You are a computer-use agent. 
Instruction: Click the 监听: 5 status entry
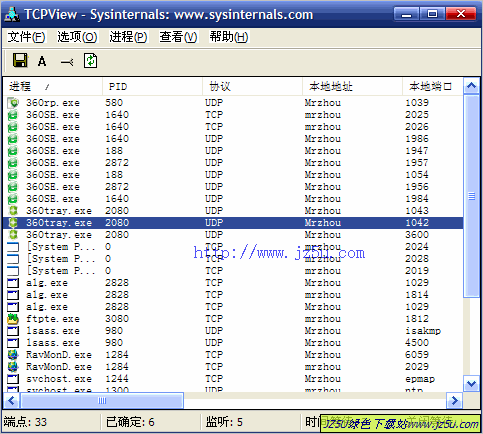(x=224, y=422)
